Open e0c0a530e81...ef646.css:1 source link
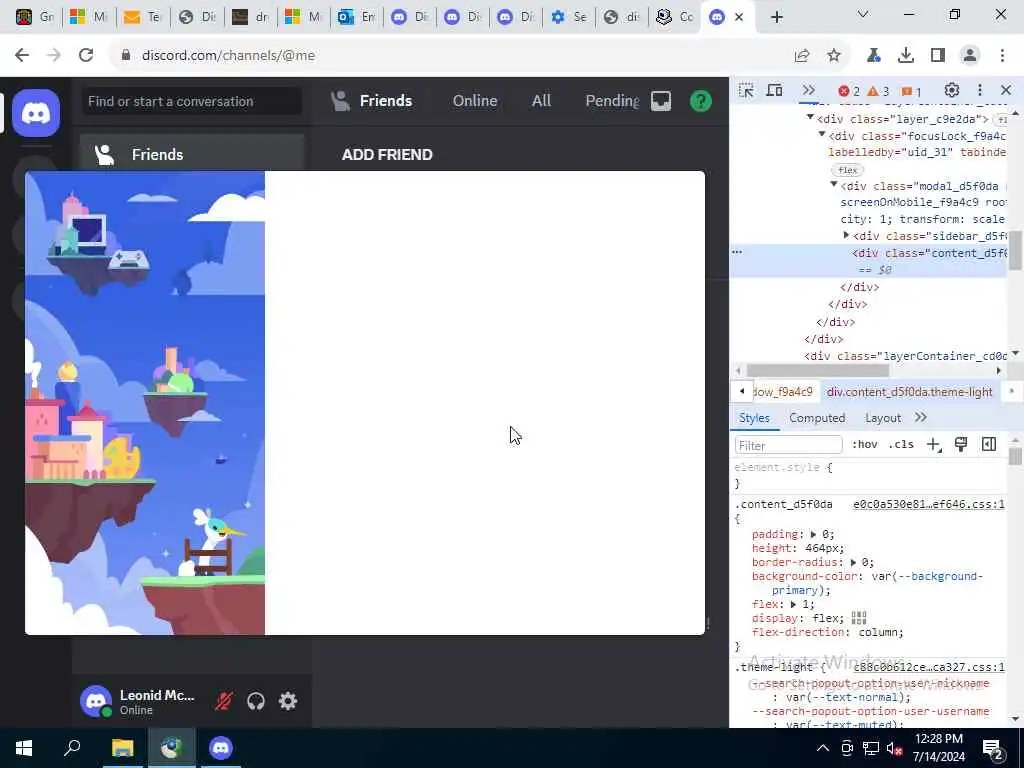The image size is (1024, 768). [929, 504]
